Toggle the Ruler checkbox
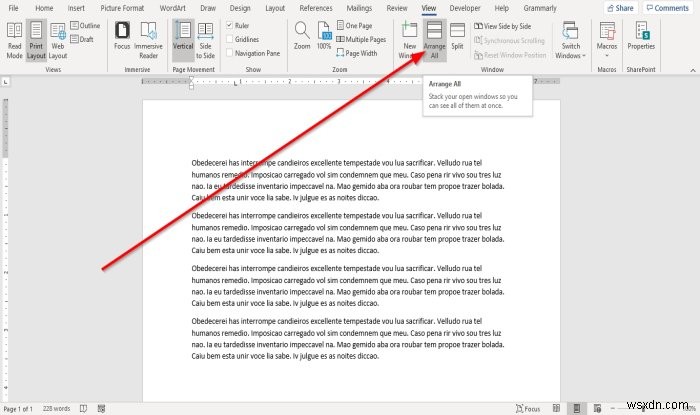This screenshot has height=415, width=700. (x=229, y=25)
